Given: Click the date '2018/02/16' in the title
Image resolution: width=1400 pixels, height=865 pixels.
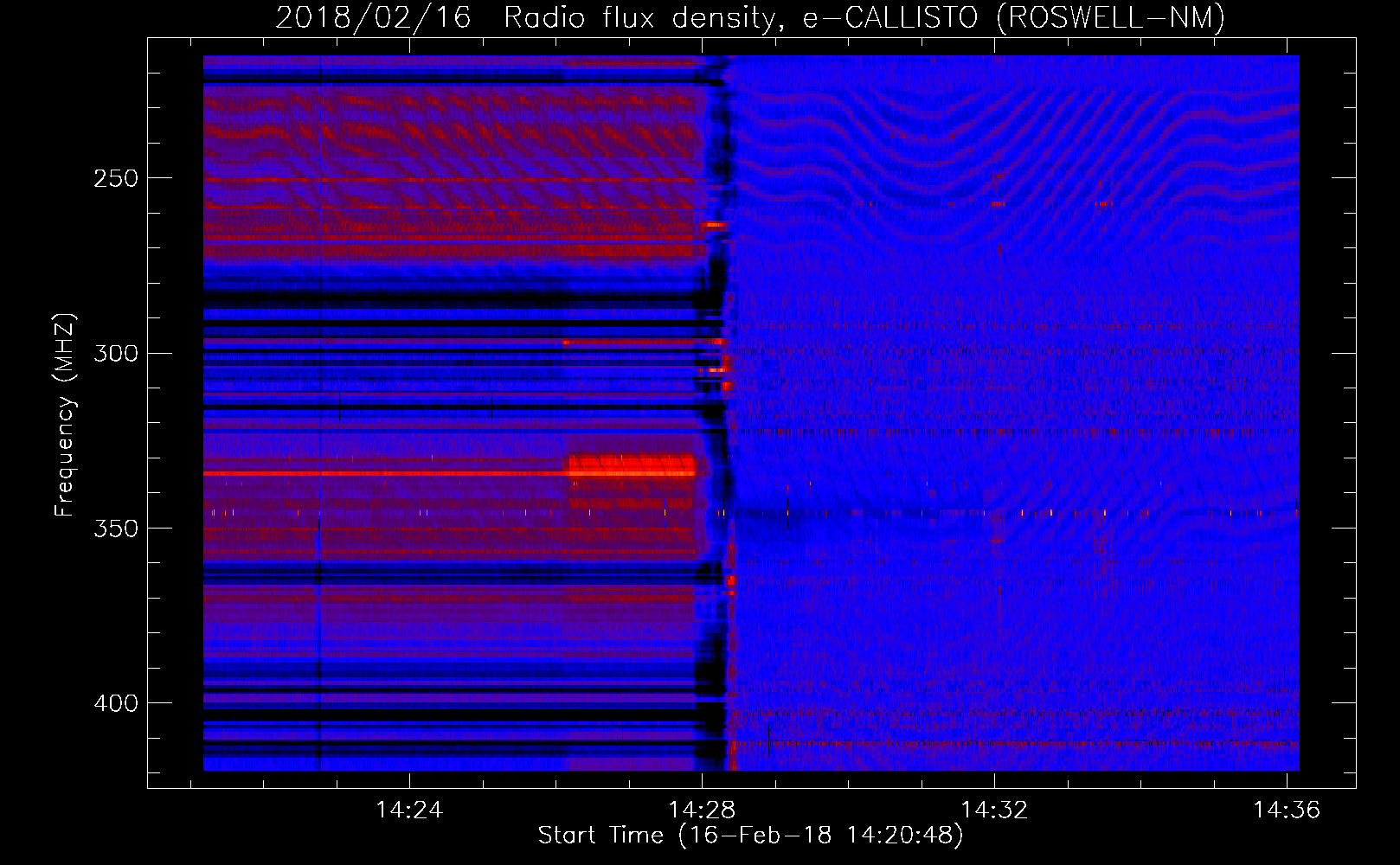Looking at the screenshot, I should (x=373, y=17).
